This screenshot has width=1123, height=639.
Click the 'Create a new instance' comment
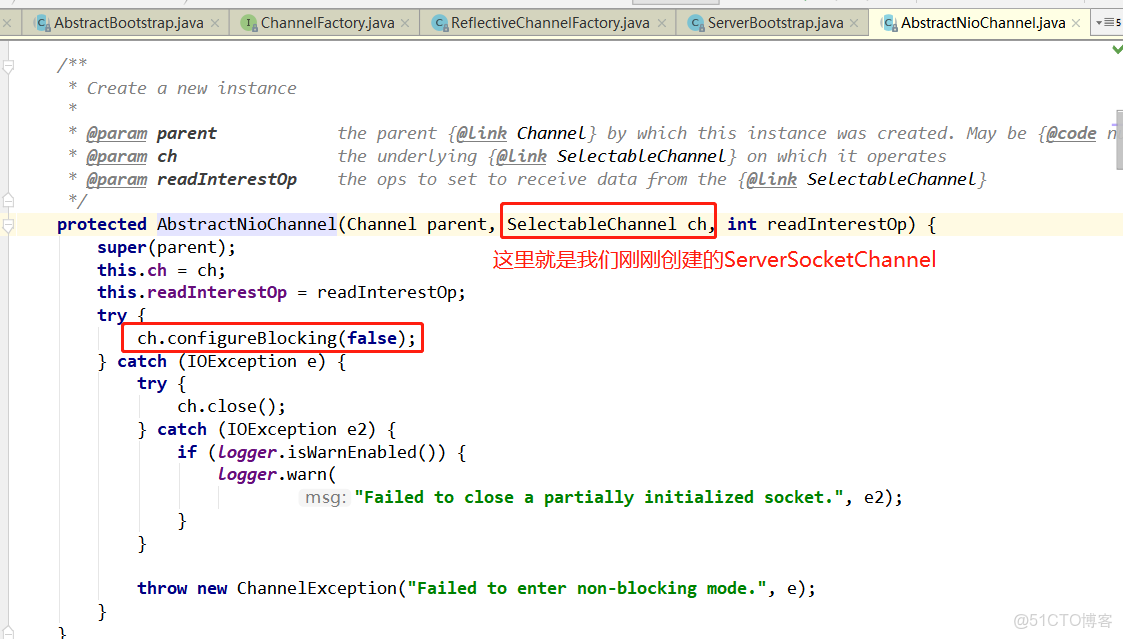191,89
